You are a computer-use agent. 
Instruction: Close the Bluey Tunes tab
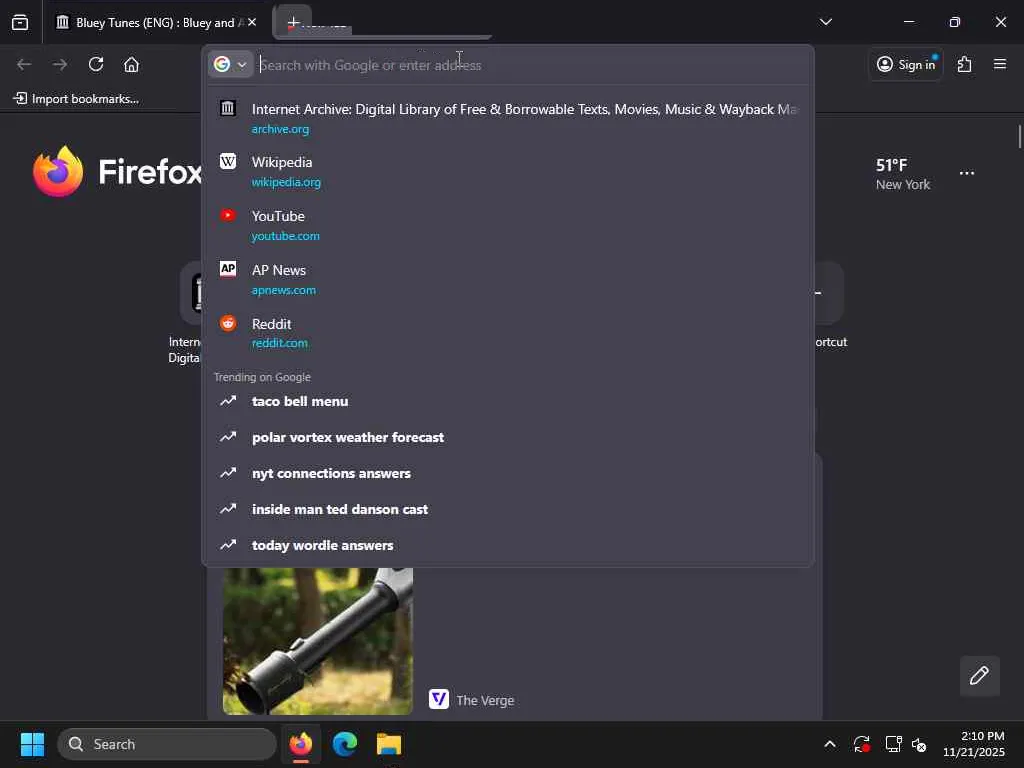pos(252,22)
